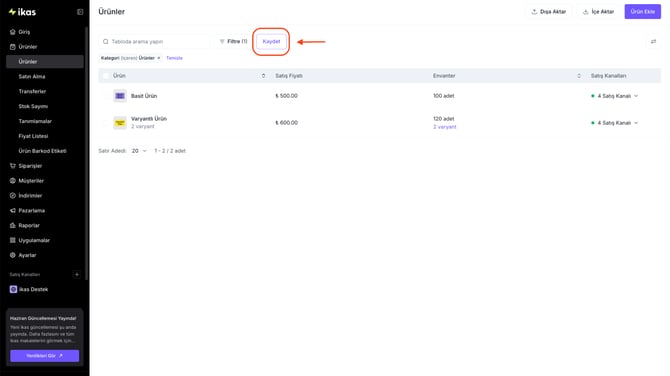670x376 pixels.
Task: Click the highlighted Kaydet button
Action: coord(271,41)
